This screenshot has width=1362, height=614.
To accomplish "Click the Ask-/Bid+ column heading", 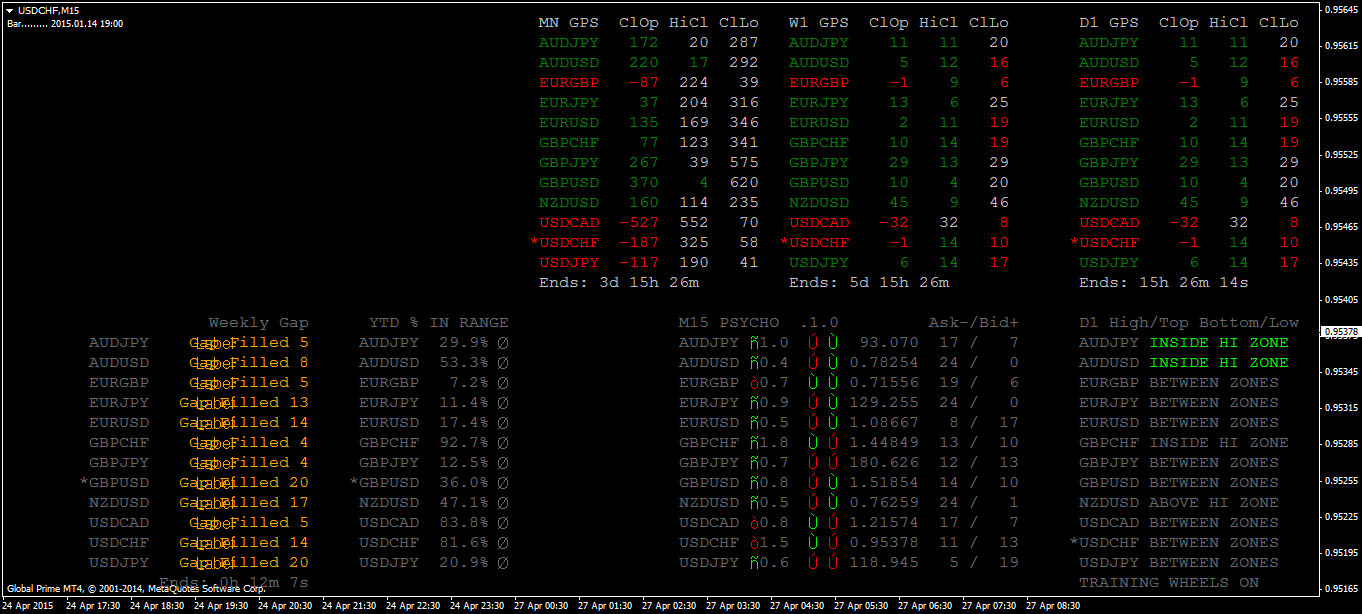I will point(974,322).
